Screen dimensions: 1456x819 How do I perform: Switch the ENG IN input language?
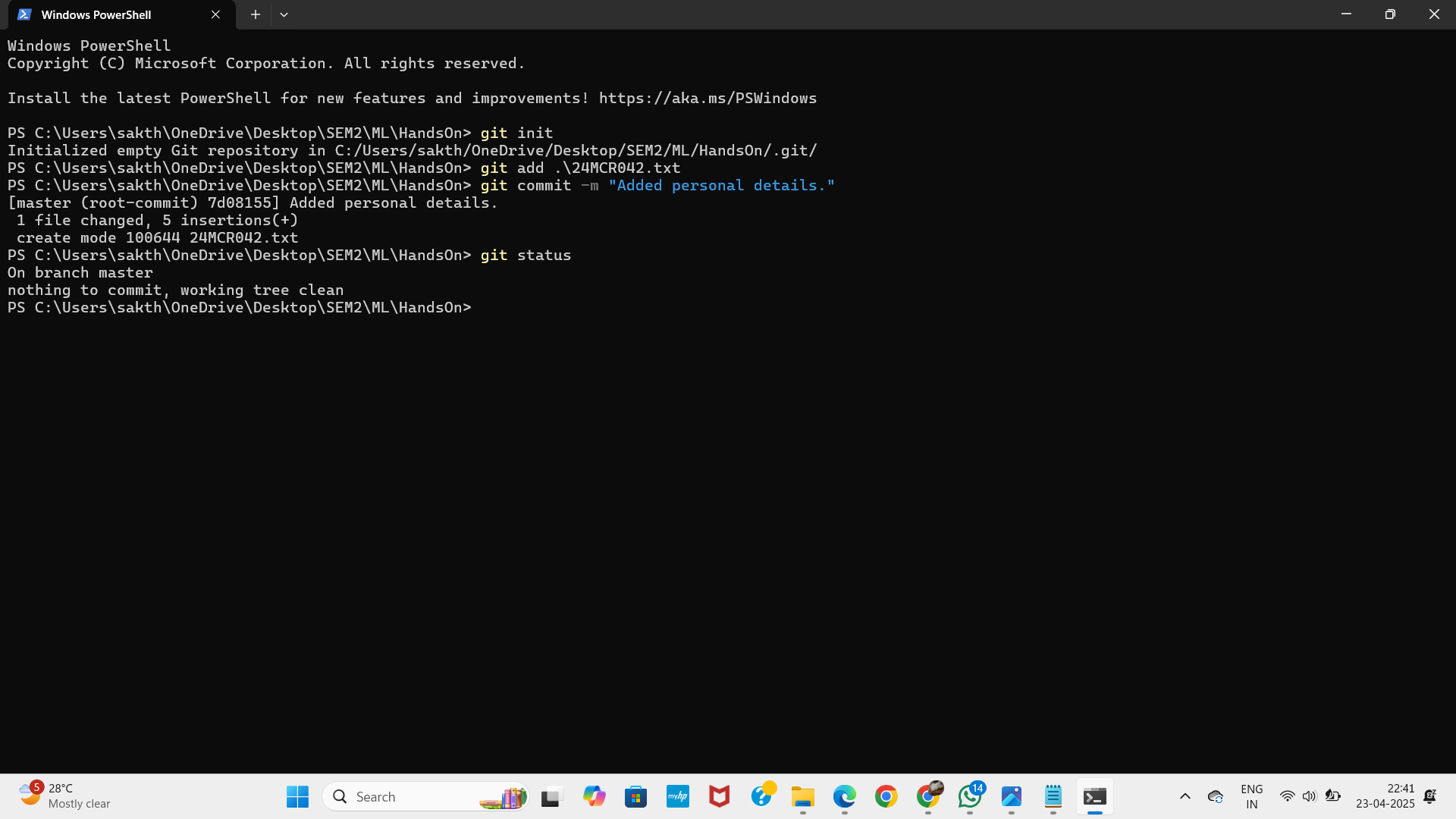(x=1251, y=796)
